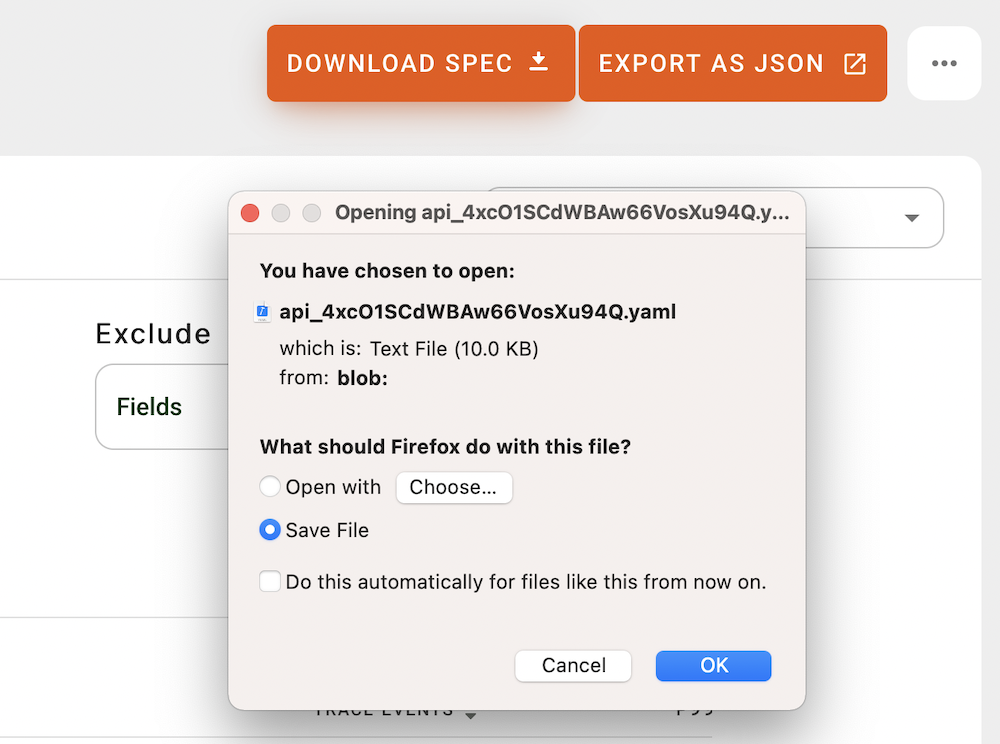Open the Fields selector

pyautogui.click(x=150, y=407)
